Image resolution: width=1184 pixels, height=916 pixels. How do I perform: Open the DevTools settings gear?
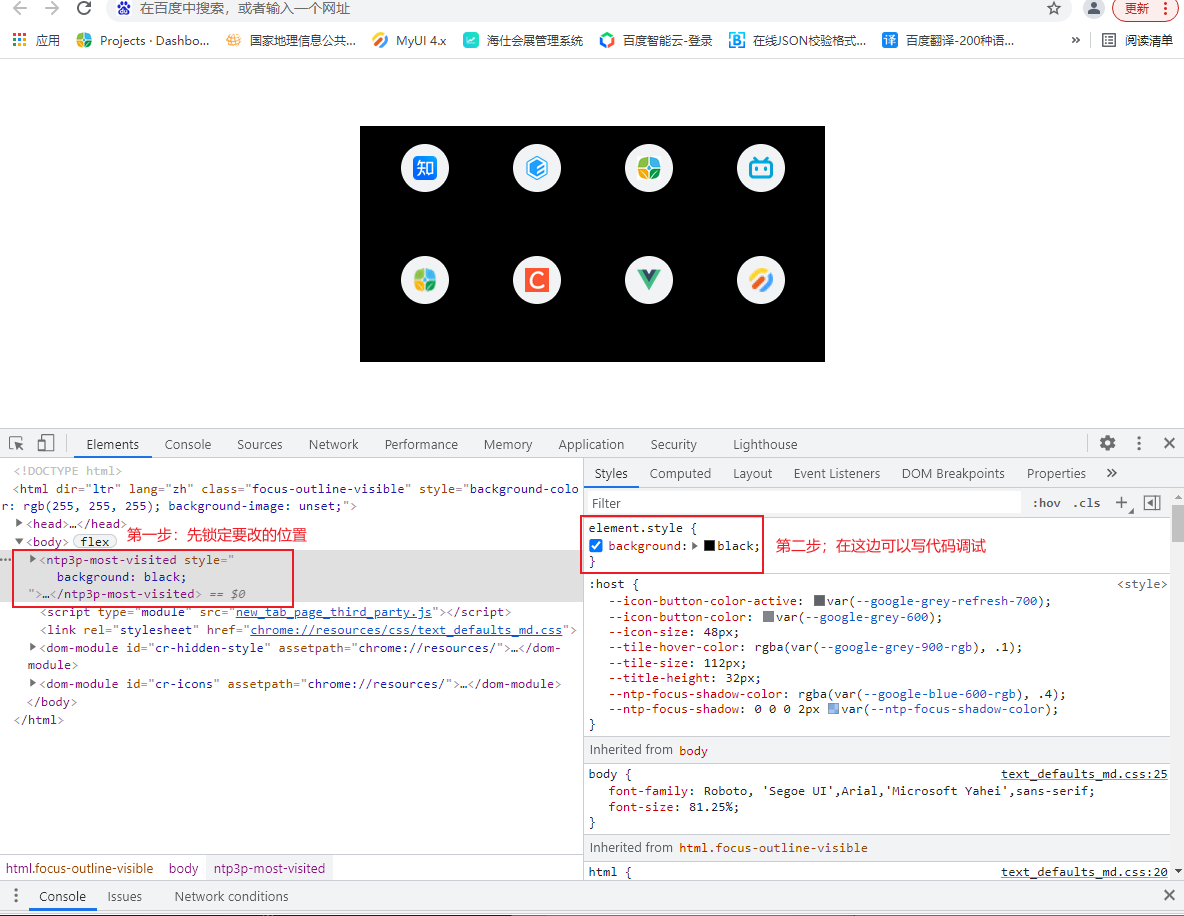coord(1107,443)
